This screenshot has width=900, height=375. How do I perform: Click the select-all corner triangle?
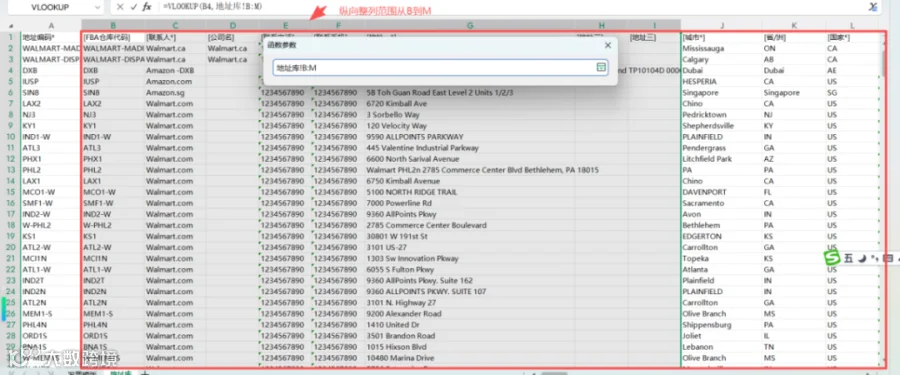click(11, 26)
